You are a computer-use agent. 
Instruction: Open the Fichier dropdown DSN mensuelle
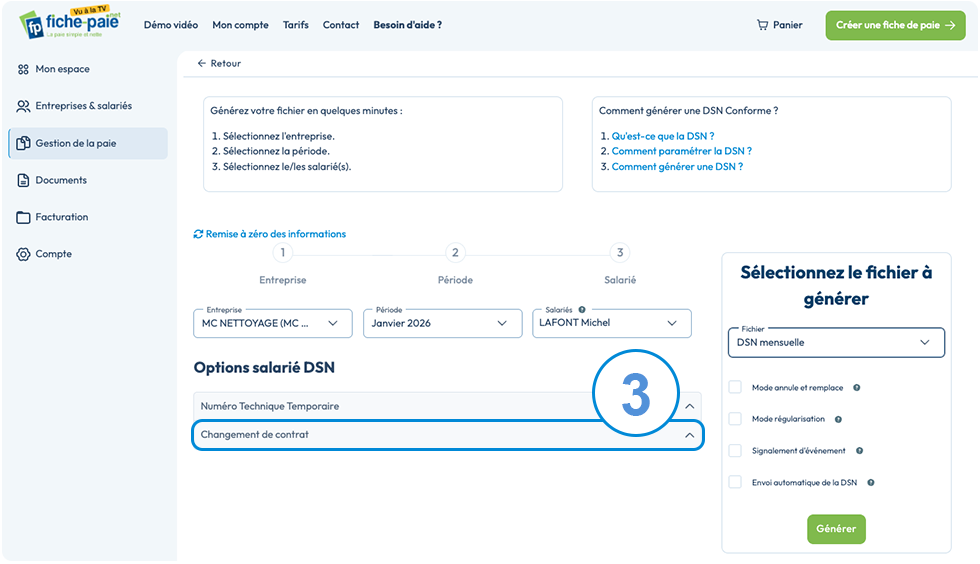(836, 343)
